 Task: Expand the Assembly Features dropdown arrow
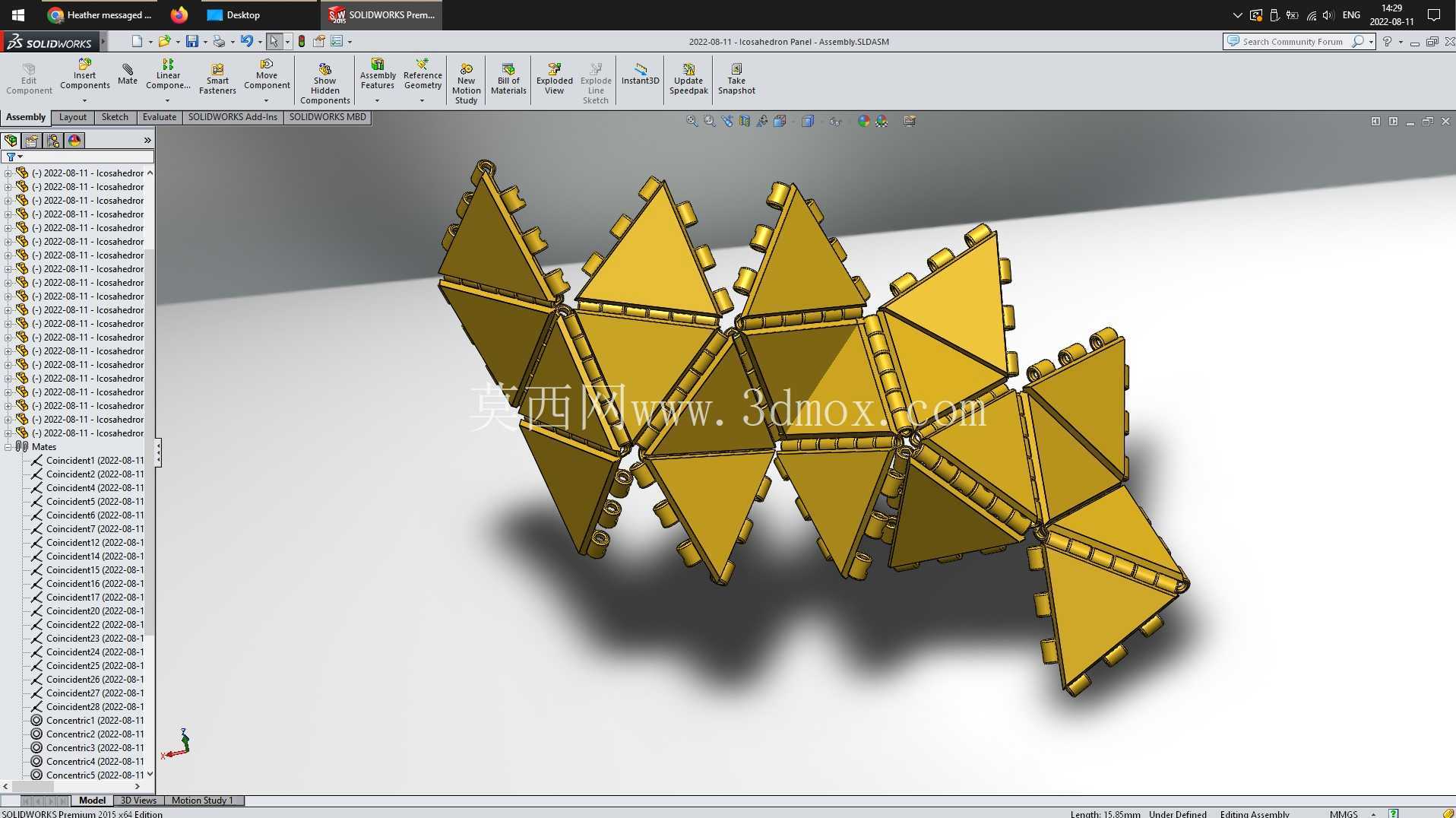377,100
